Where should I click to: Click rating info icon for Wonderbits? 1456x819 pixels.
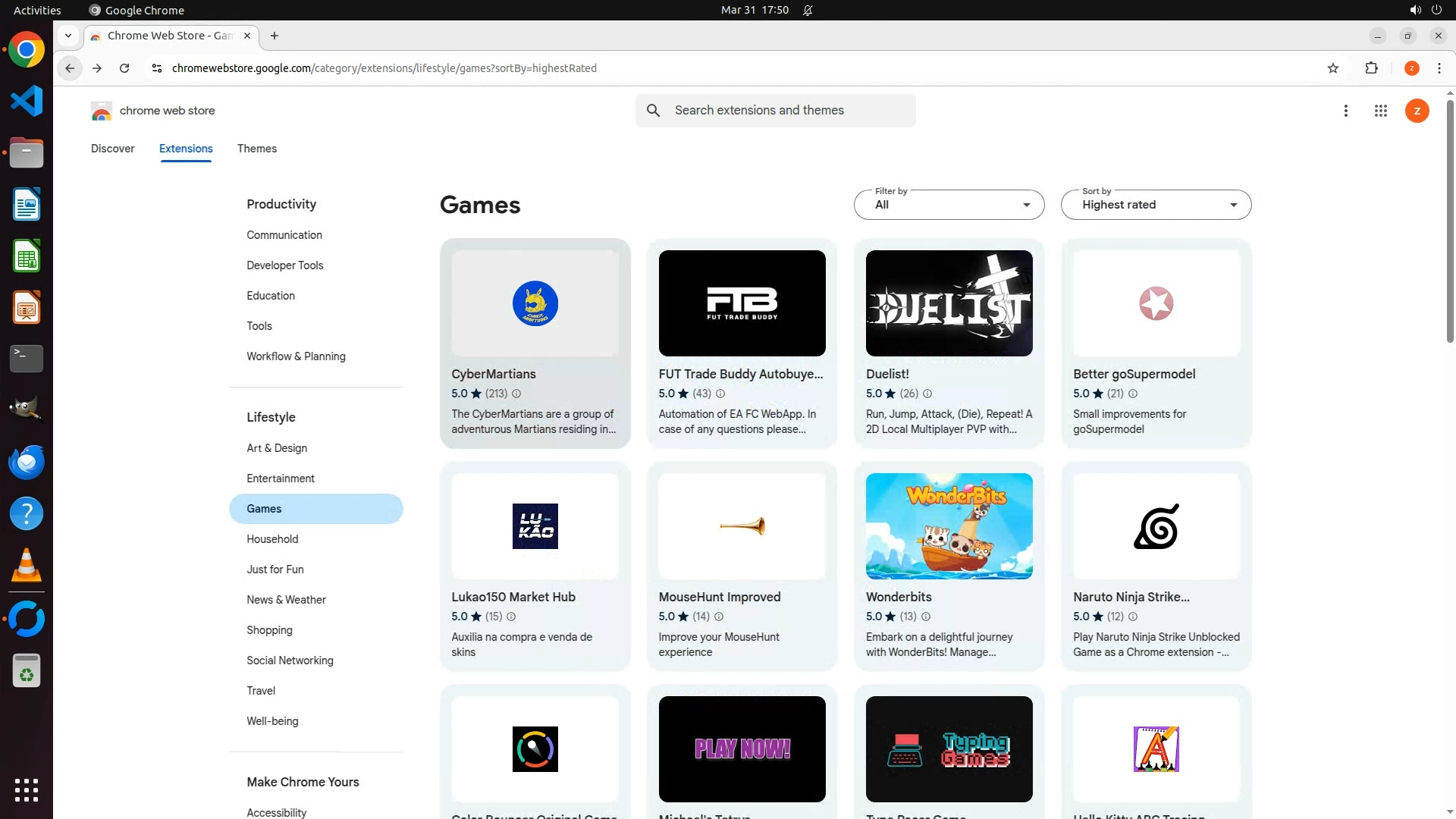point(926,617)
